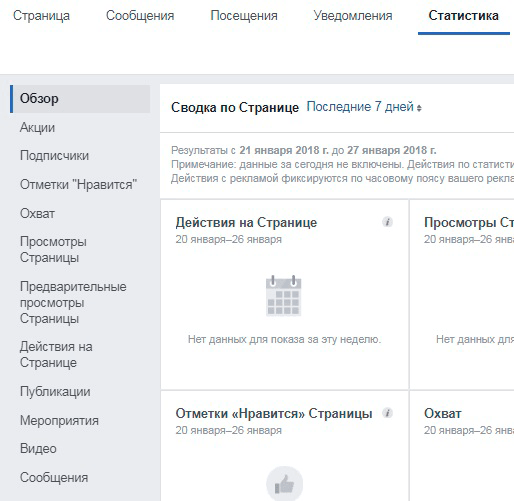Click the Сводка по Странице heading
This screenshot has height=501, width=514.
(x=235, y=107)
